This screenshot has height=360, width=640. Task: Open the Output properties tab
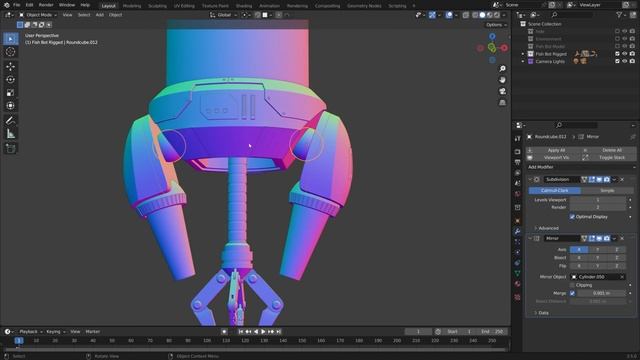coord(518,162)
